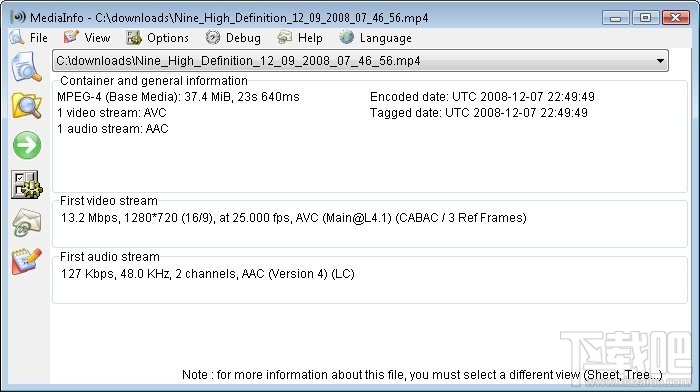Click the Language globe icon
This screenshot has width=700, height=392.
346,37
